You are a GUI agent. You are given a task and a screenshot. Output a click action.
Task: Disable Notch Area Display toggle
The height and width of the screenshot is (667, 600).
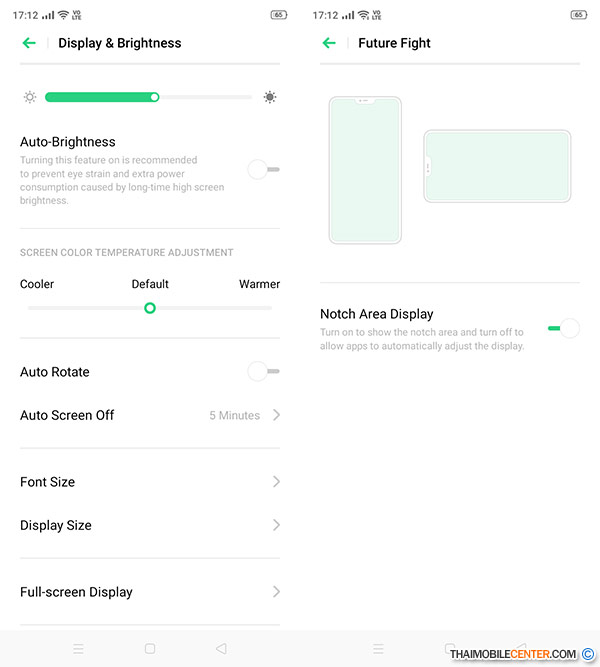pos(564,328)
